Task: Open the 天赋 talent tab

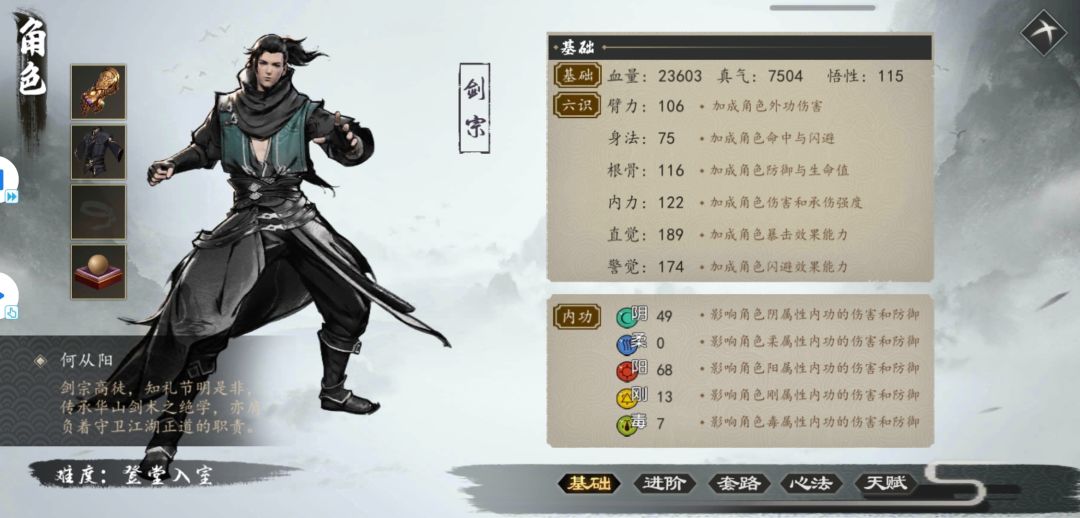Action: [885, 484]
